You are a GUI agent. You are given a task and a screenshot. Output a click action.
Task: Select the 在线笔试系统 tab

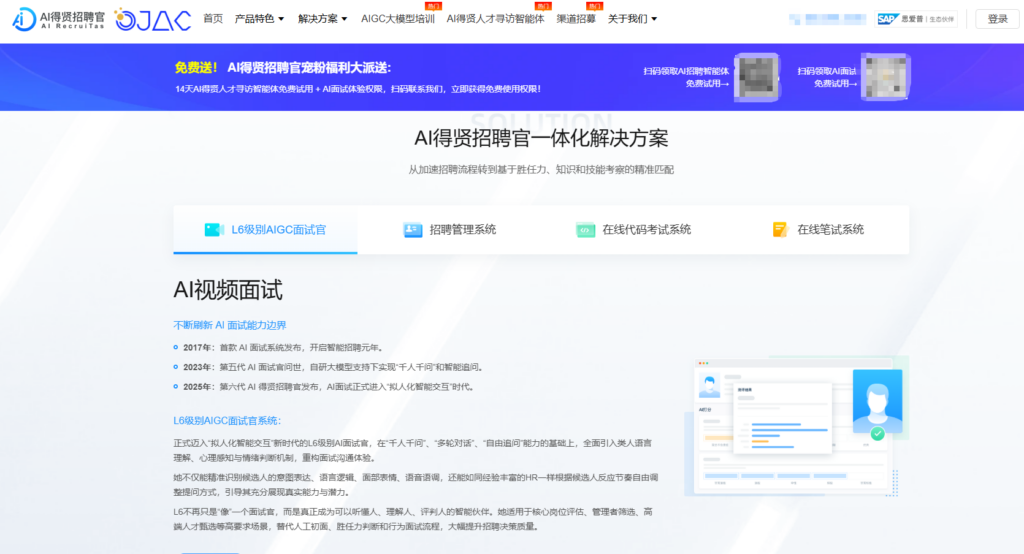818,229
